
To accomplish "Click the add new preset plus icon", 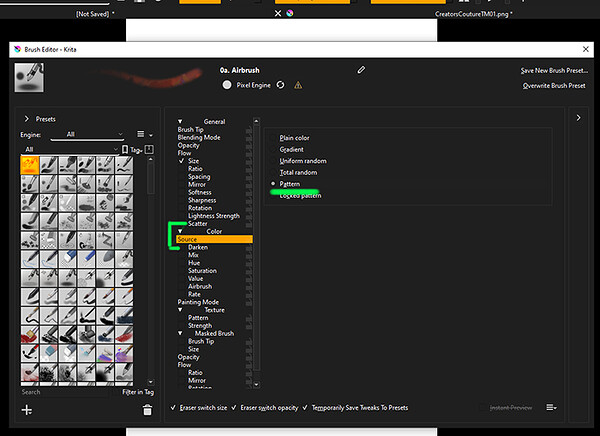I will click(x=27, y=410).
